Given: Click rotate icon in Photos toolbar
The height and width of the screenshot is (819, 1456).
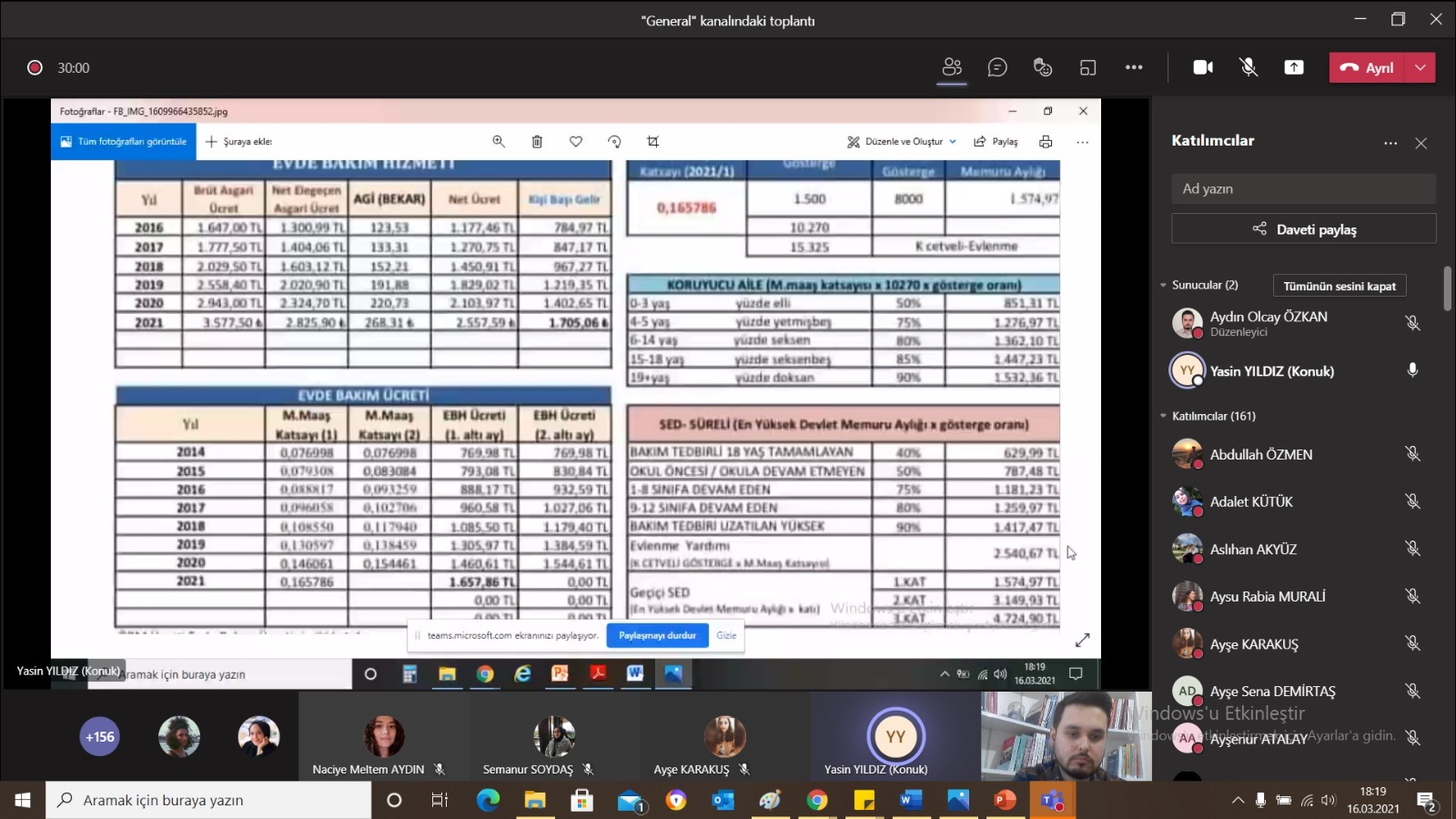Looking at the screenshot, I should click(x=614, y=141).
